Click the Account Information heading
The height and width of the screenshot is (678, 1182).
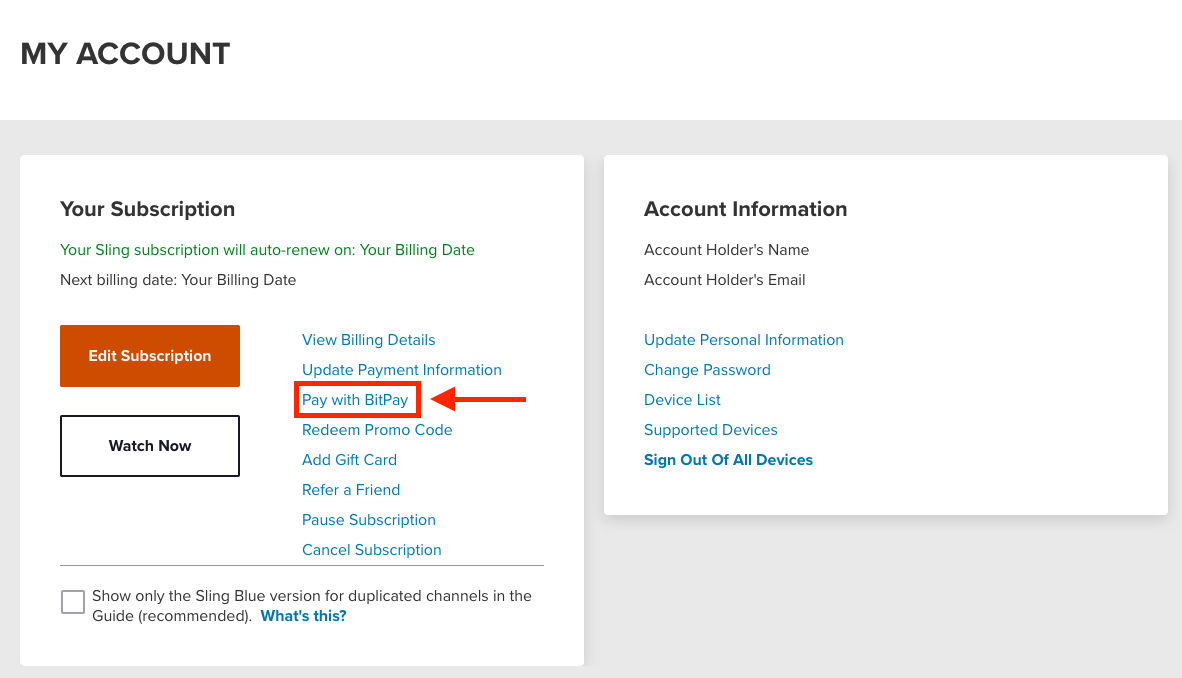(746, 209)
